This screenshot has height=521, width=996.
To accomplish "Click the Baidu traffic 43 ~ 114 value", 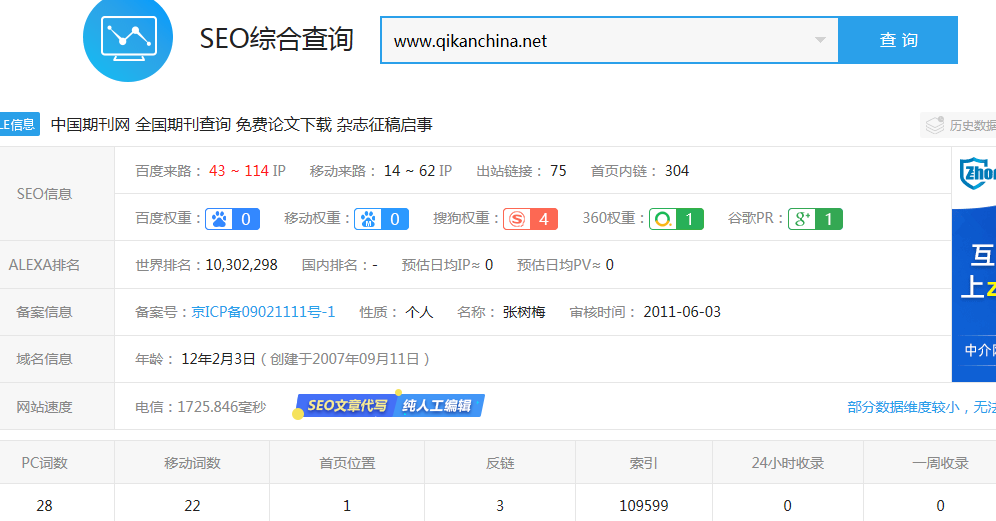I will [239, 171].
